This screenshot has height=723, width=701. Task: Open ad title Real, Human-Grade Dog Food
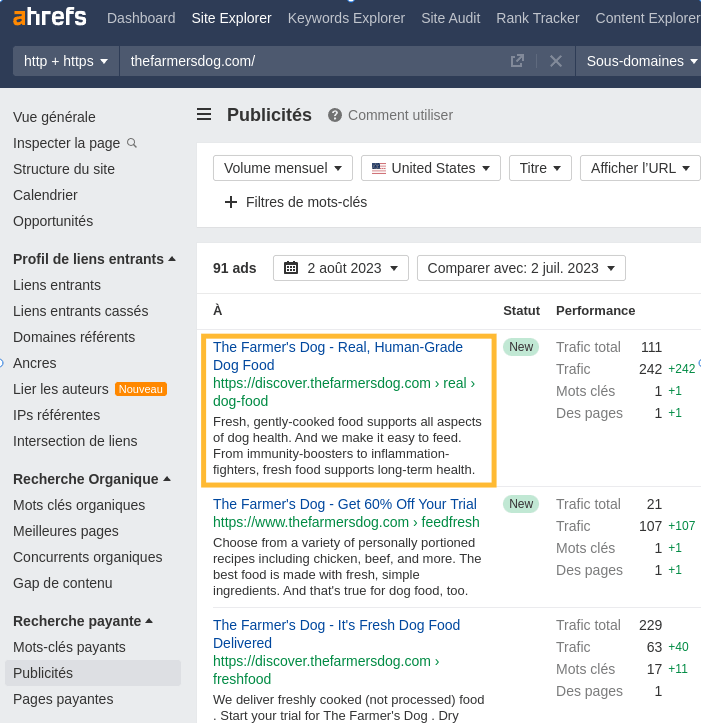(338, 356)
